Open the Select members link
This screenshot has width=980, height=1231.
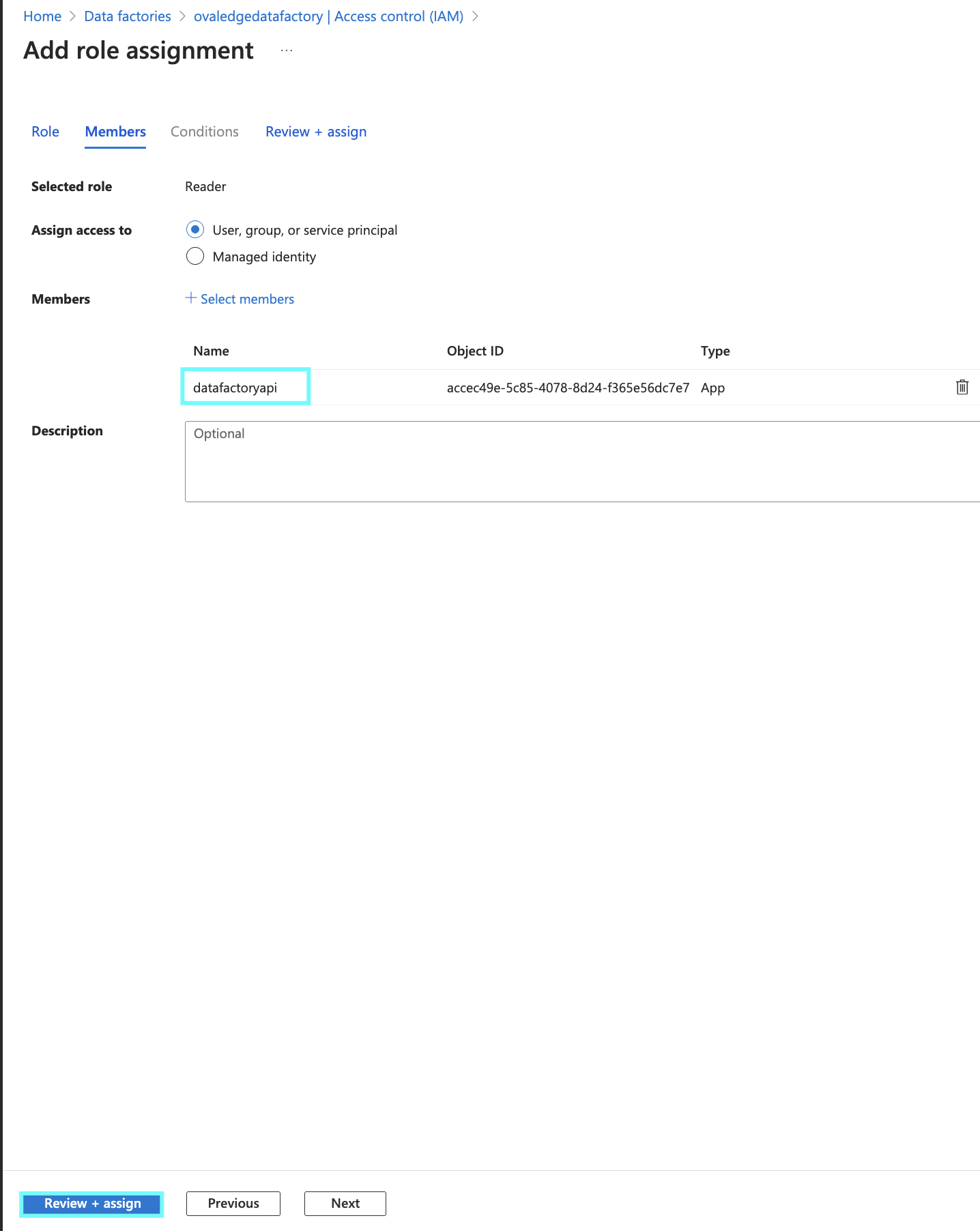tap(247, 299)
